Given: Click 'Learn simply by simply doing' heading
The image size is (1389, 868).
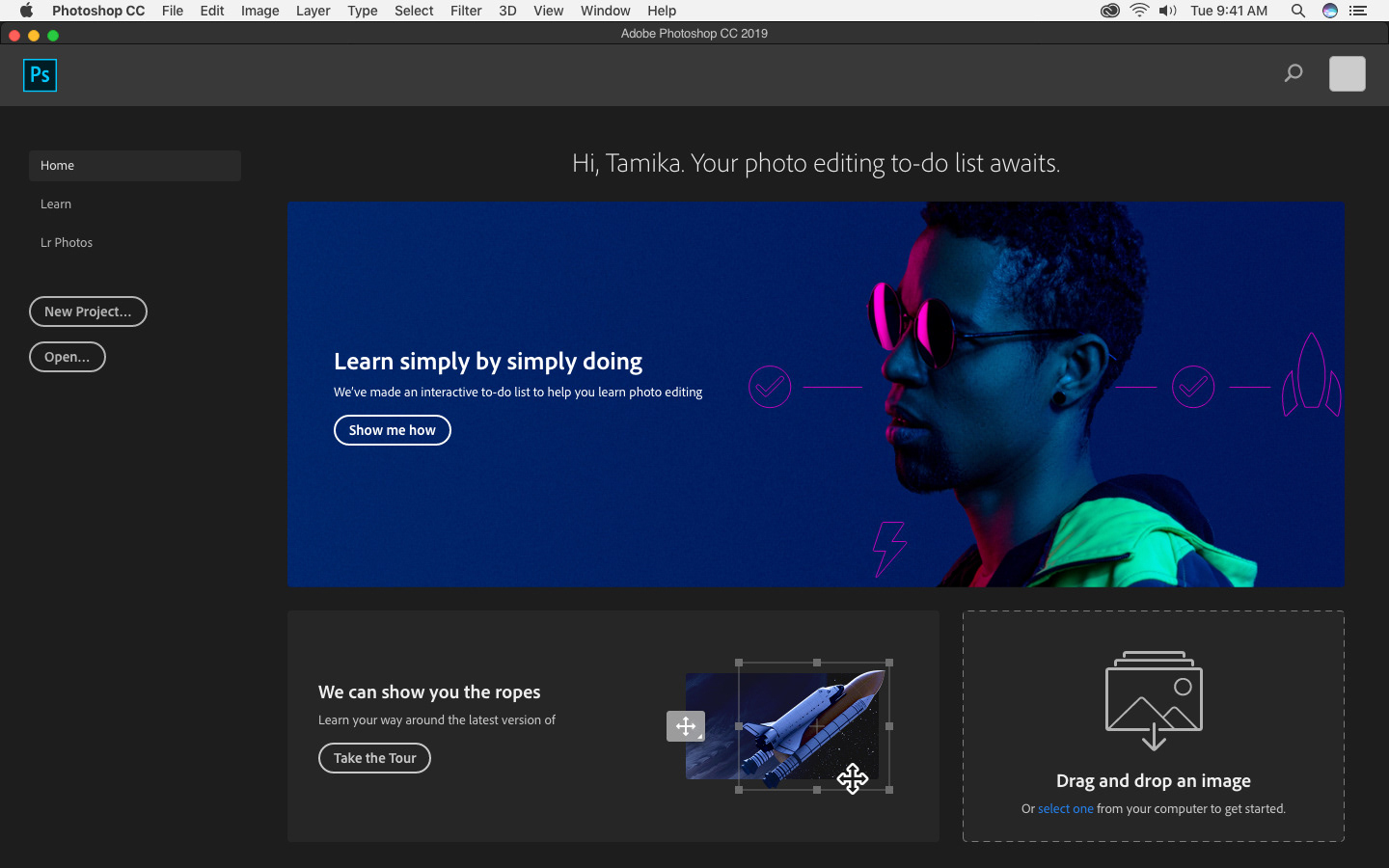Looking at the screenshot, I should coord(488,362).
